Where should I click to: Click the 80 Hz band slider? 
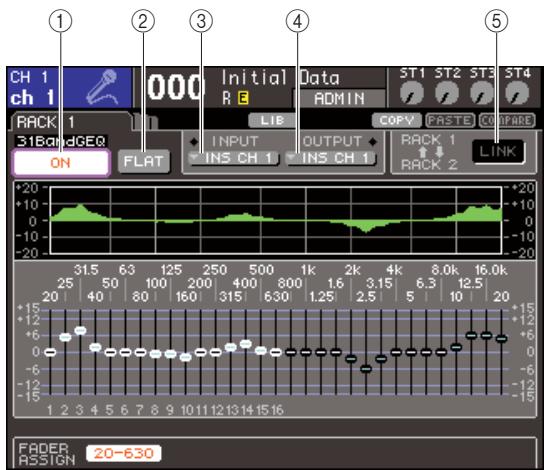(x=140, y=352)
